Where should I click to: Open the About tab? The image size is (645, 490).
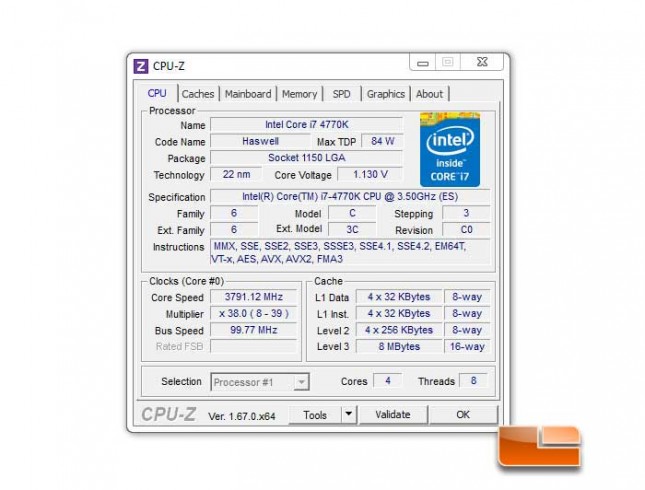[x=429, y=94]
